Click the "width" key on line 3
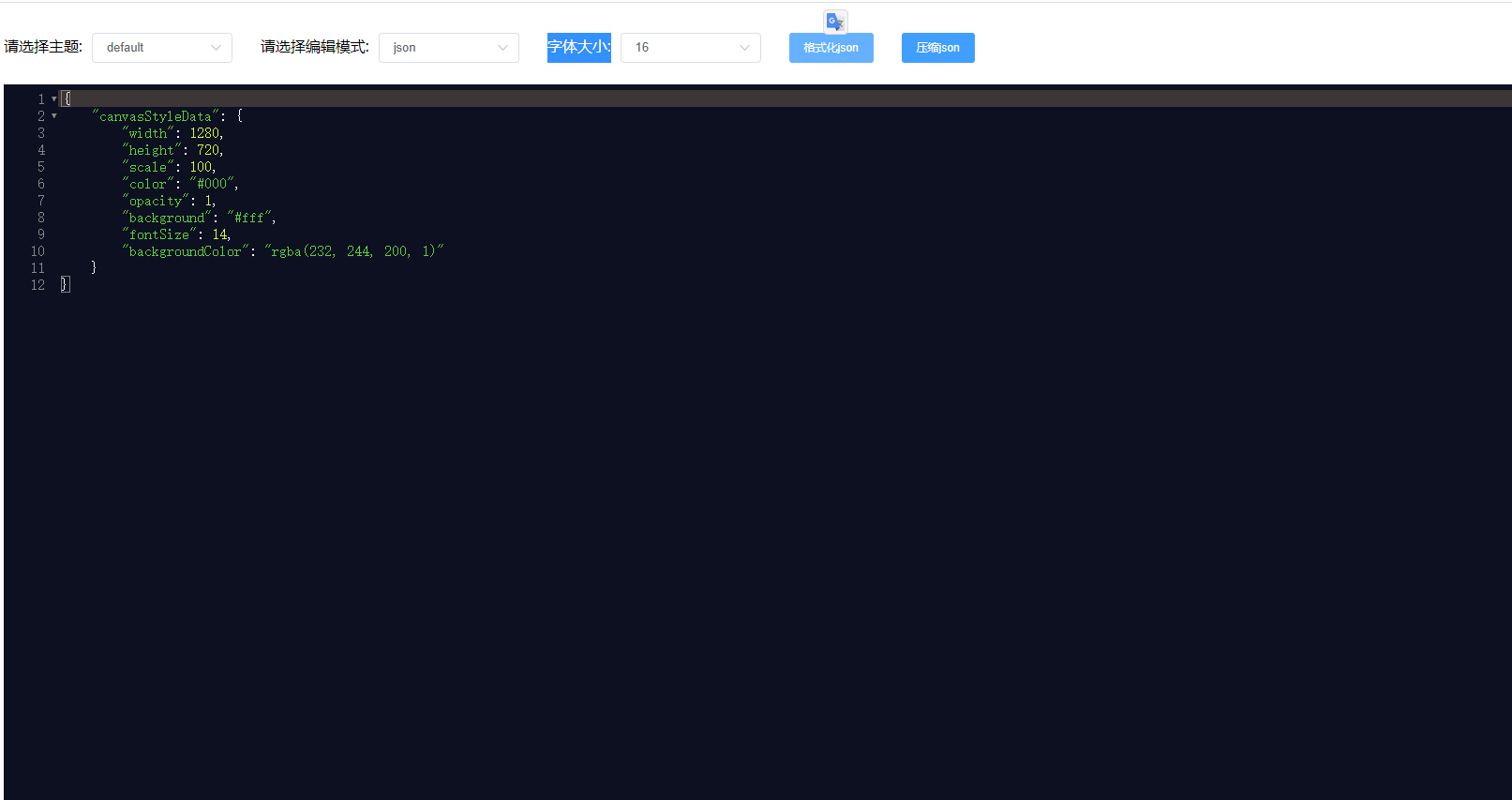 148,133
